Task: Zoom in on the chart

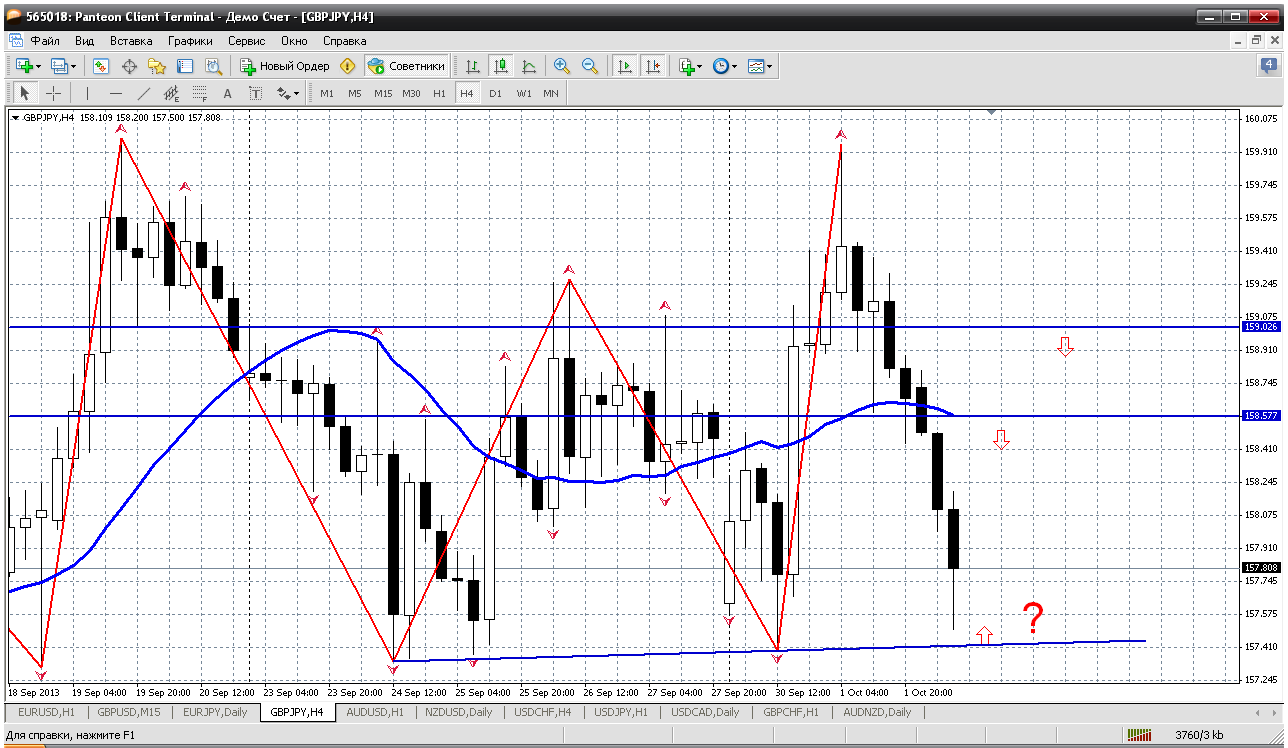Action: (x=562, y=66)
